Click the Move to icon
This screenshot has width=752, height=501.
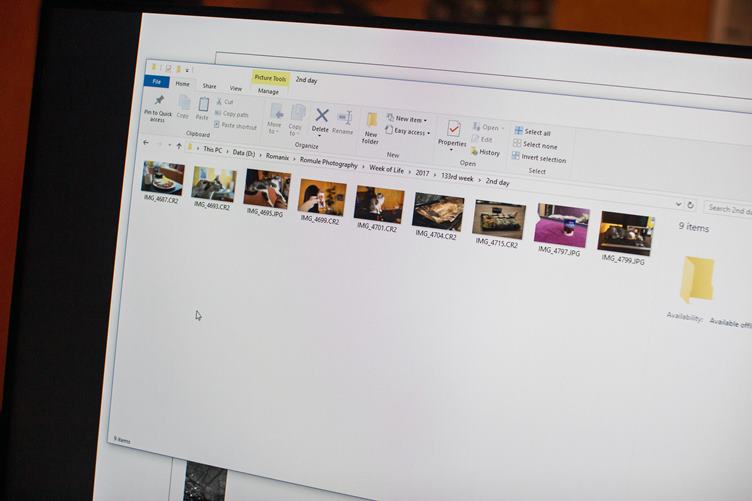pyautogui.click(x=277, y=112)
